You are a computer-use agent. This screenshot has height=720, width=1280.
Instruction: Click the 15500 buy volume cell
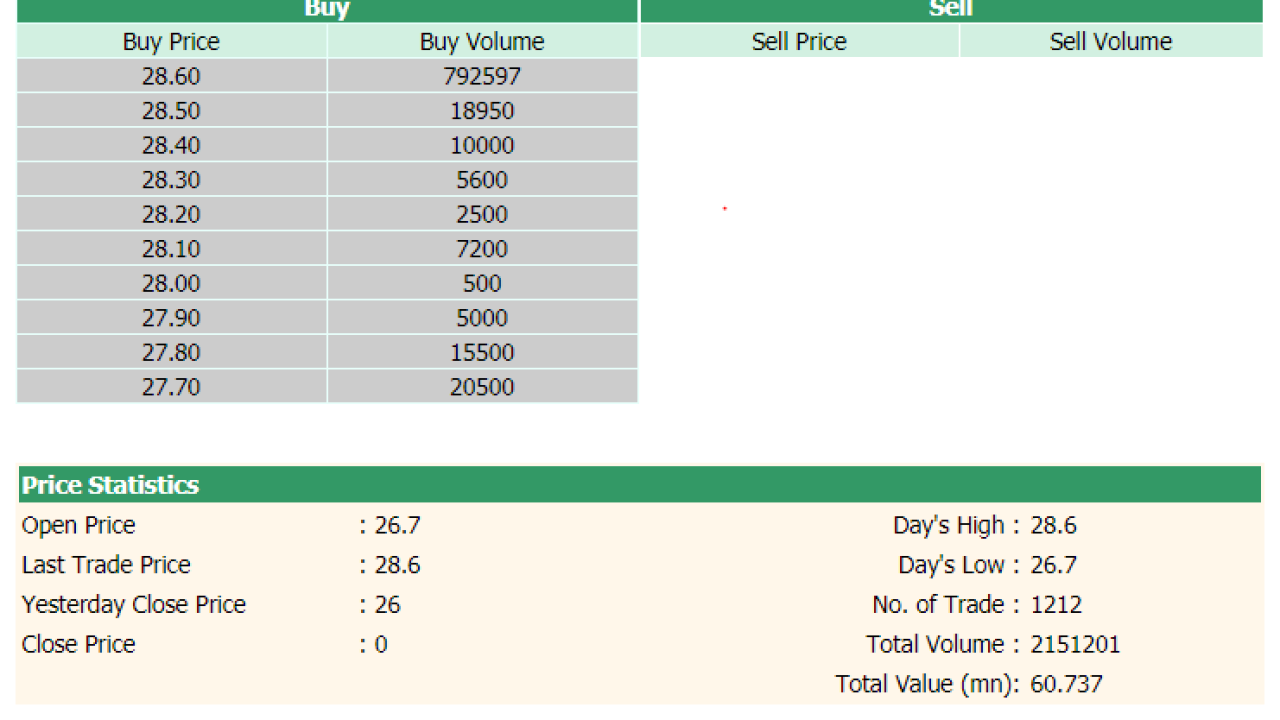[482, 352]
